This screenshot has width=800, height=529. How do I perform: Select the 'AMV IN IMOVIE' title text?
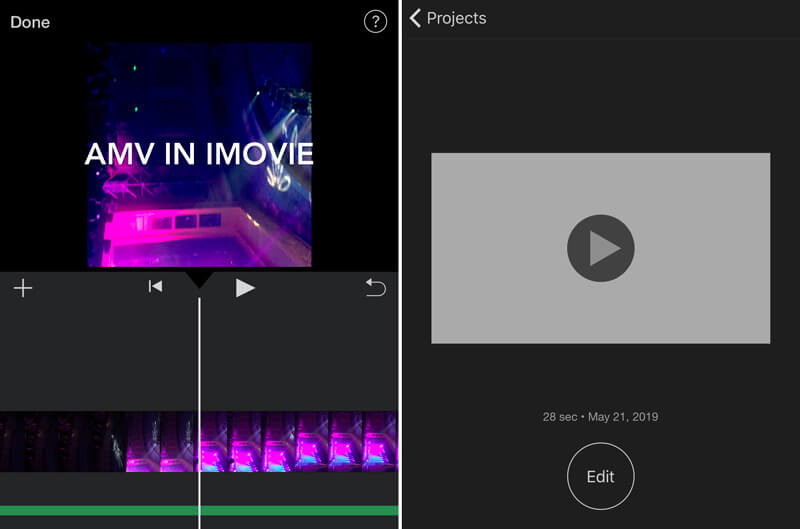[x=199, y=153]
